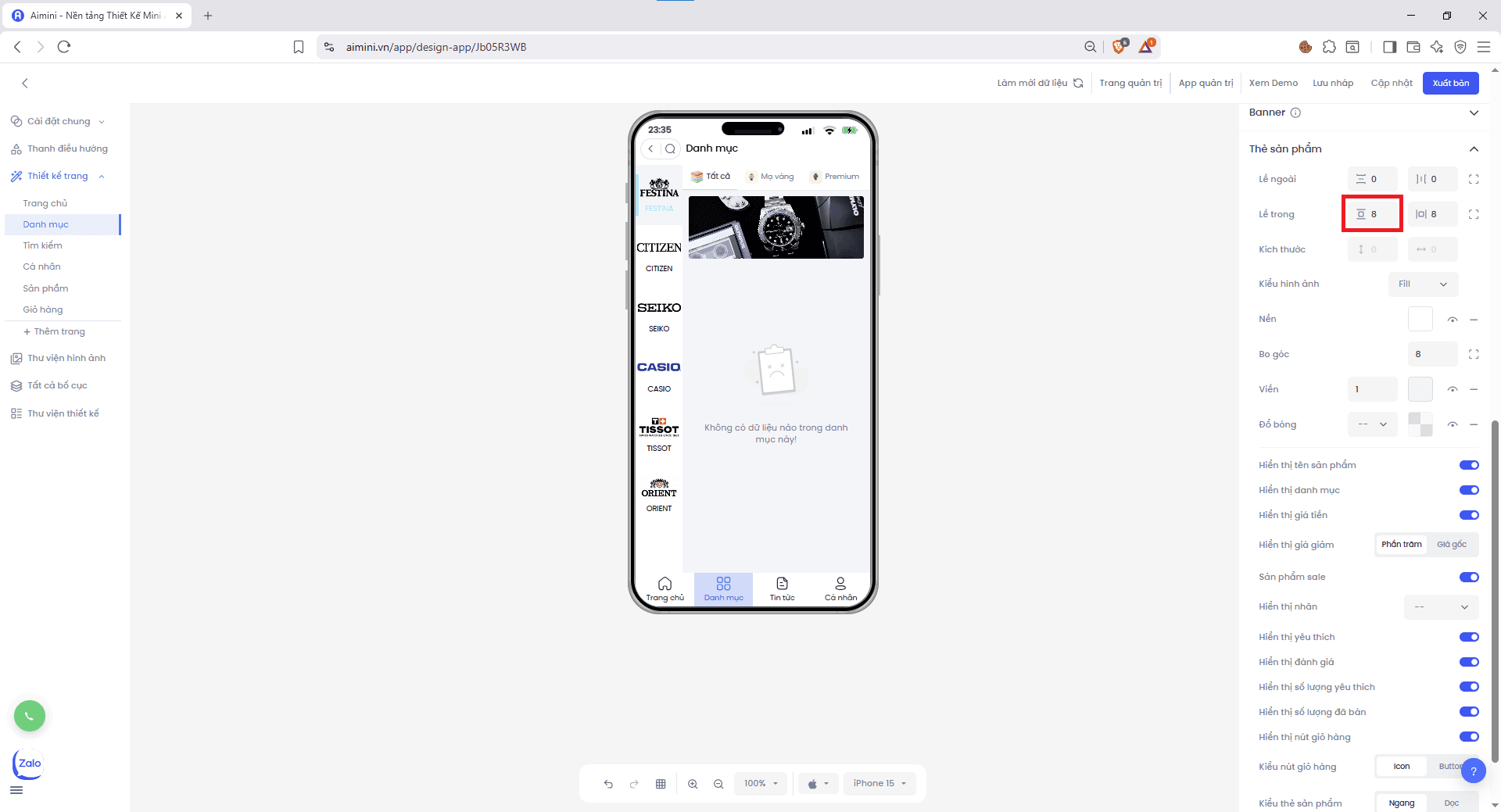The width and height of the screenshot is (1501, 812).
Task: Turn off the 'Sản phẩm sale' switch
Action: (1469, 578)
